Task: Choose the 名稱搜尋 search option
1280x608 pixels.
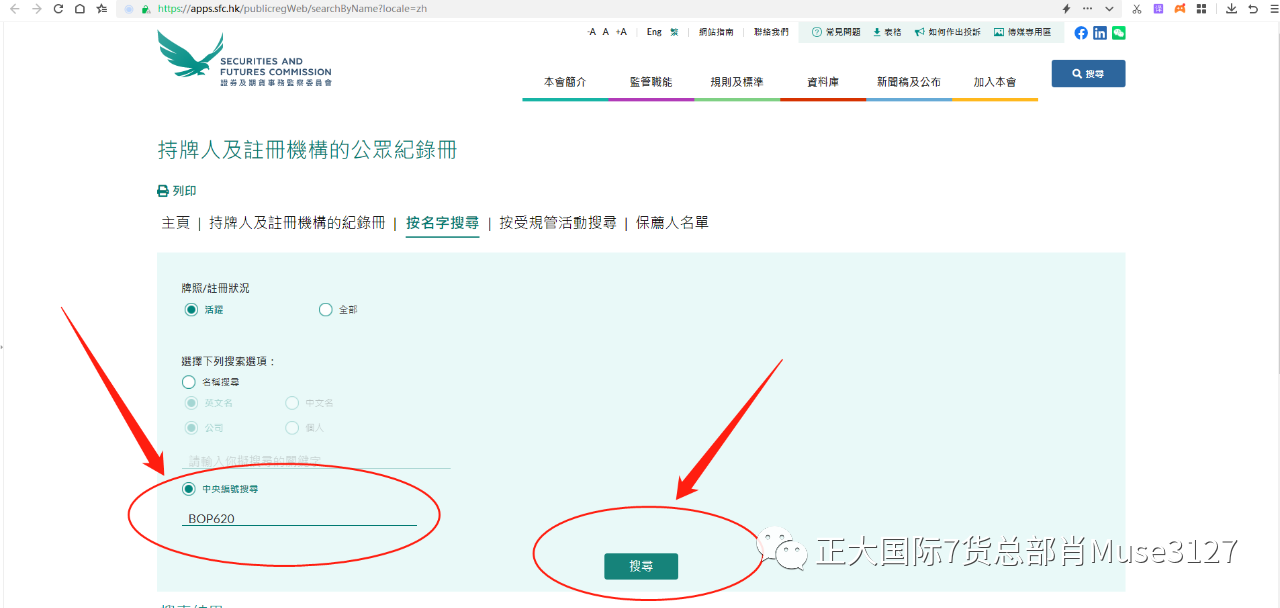Action: [x=189, y=382]
